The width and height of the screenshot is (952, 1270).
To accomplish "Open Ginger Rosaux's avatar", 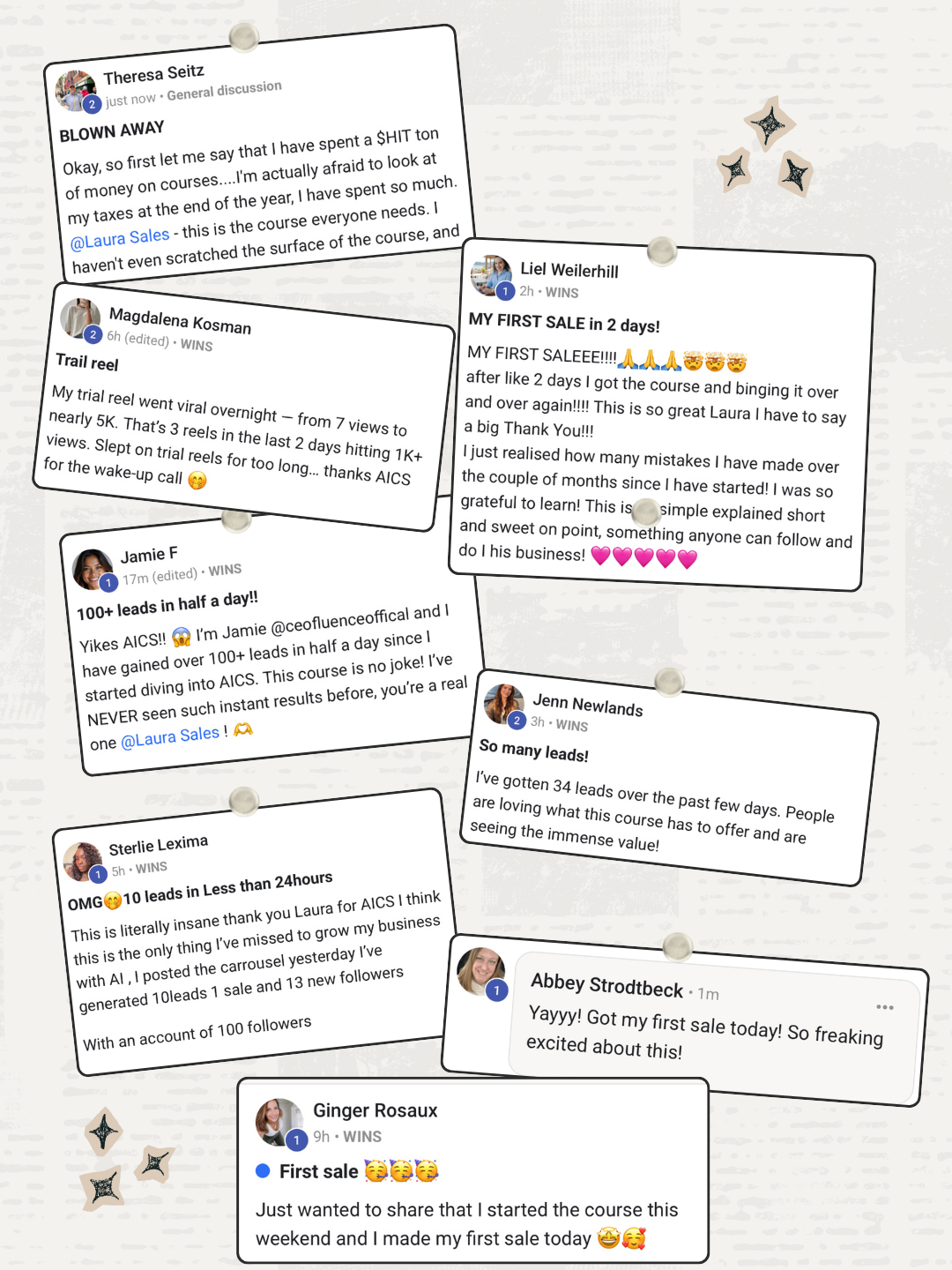I will [x=279, y=1121].
